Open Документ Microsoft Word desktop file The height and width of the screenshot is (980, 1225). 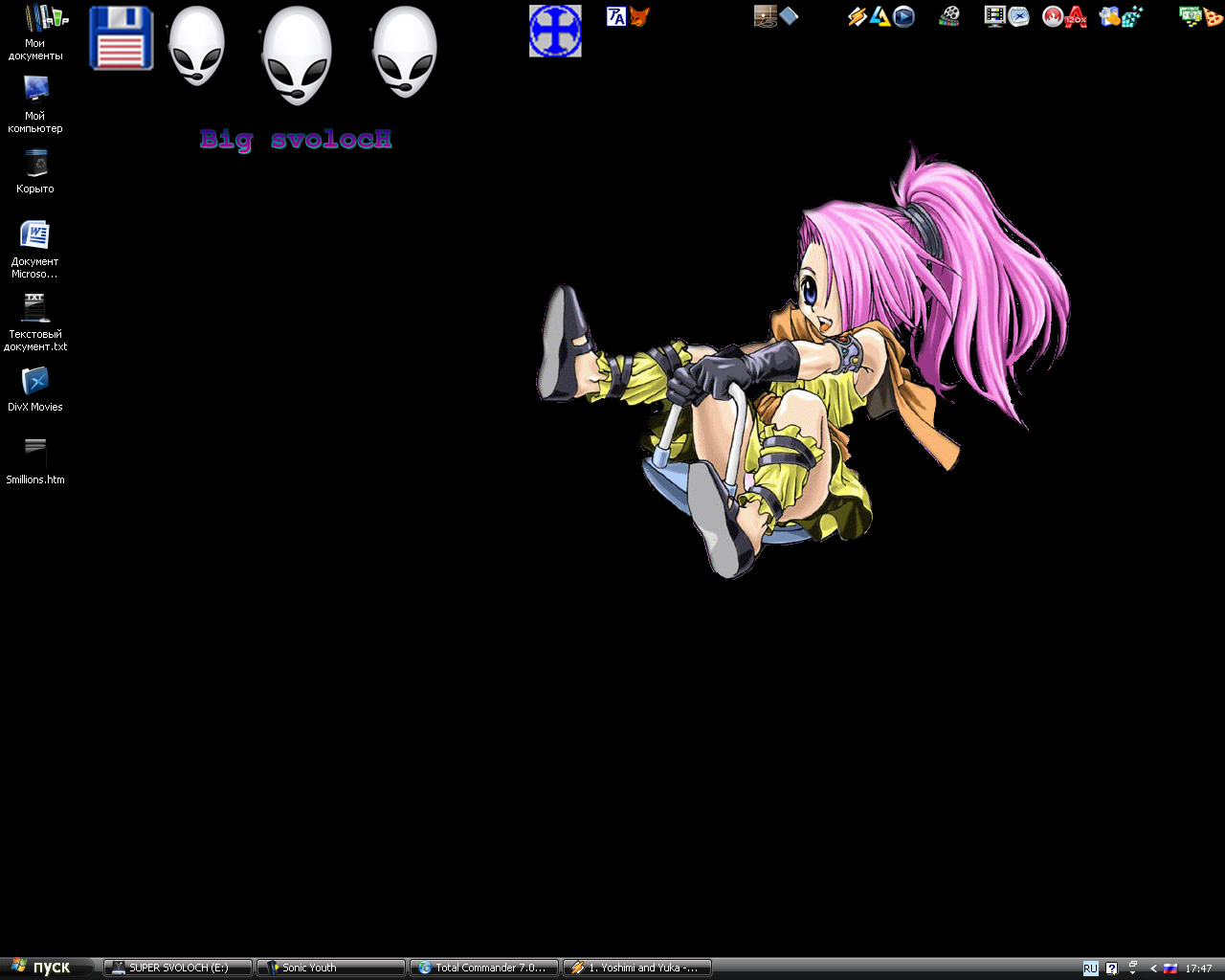(35, 249)
